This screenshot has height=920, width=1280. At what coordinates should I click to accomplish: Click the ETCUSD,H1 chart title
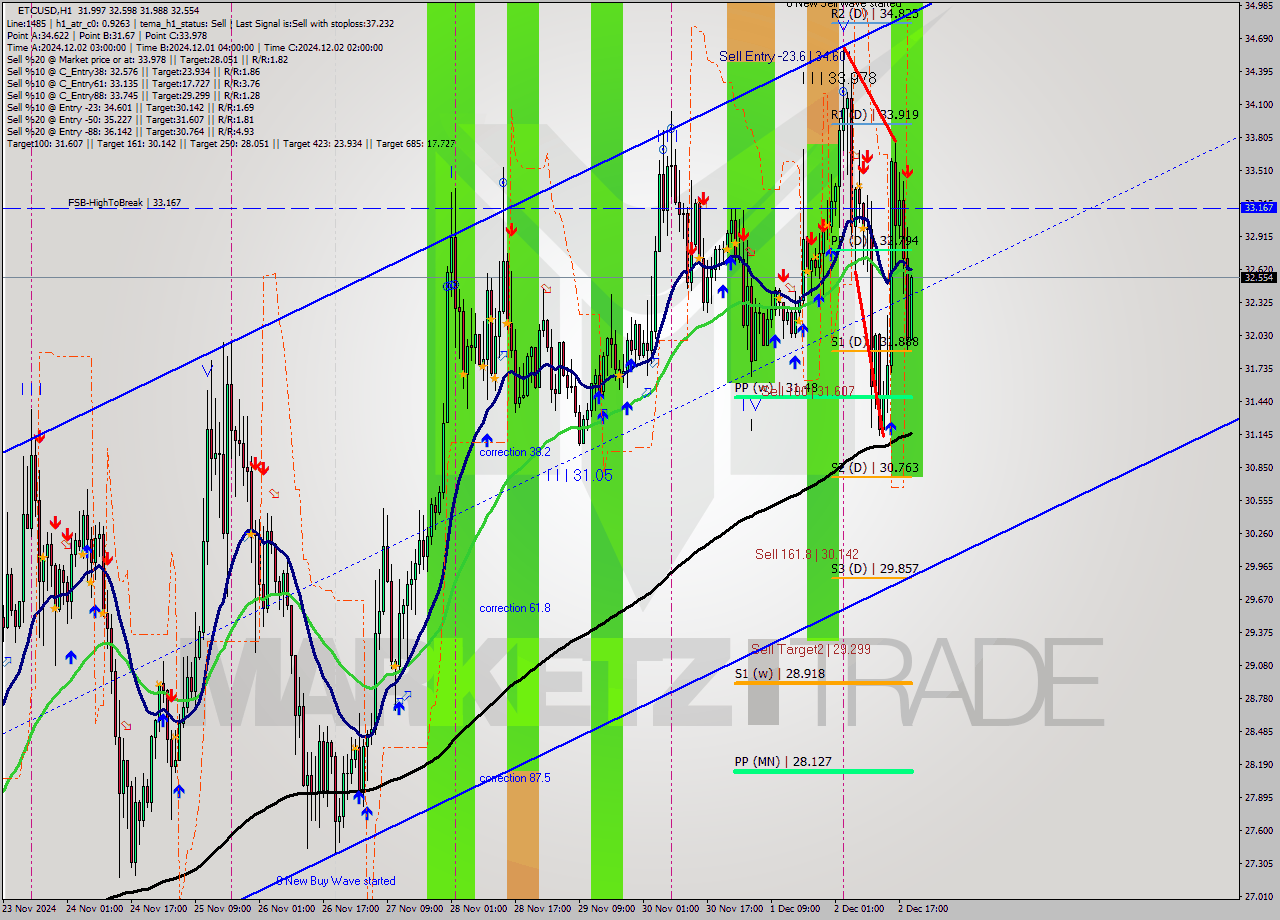click(44, 10)
